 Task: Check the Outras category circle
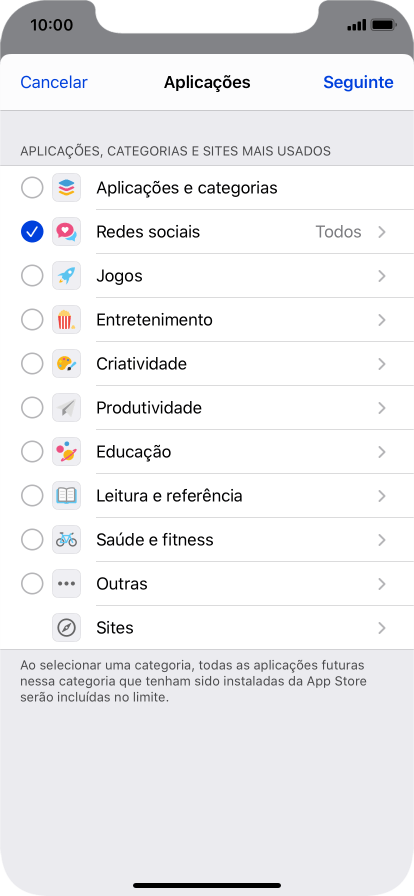(32, 584)
